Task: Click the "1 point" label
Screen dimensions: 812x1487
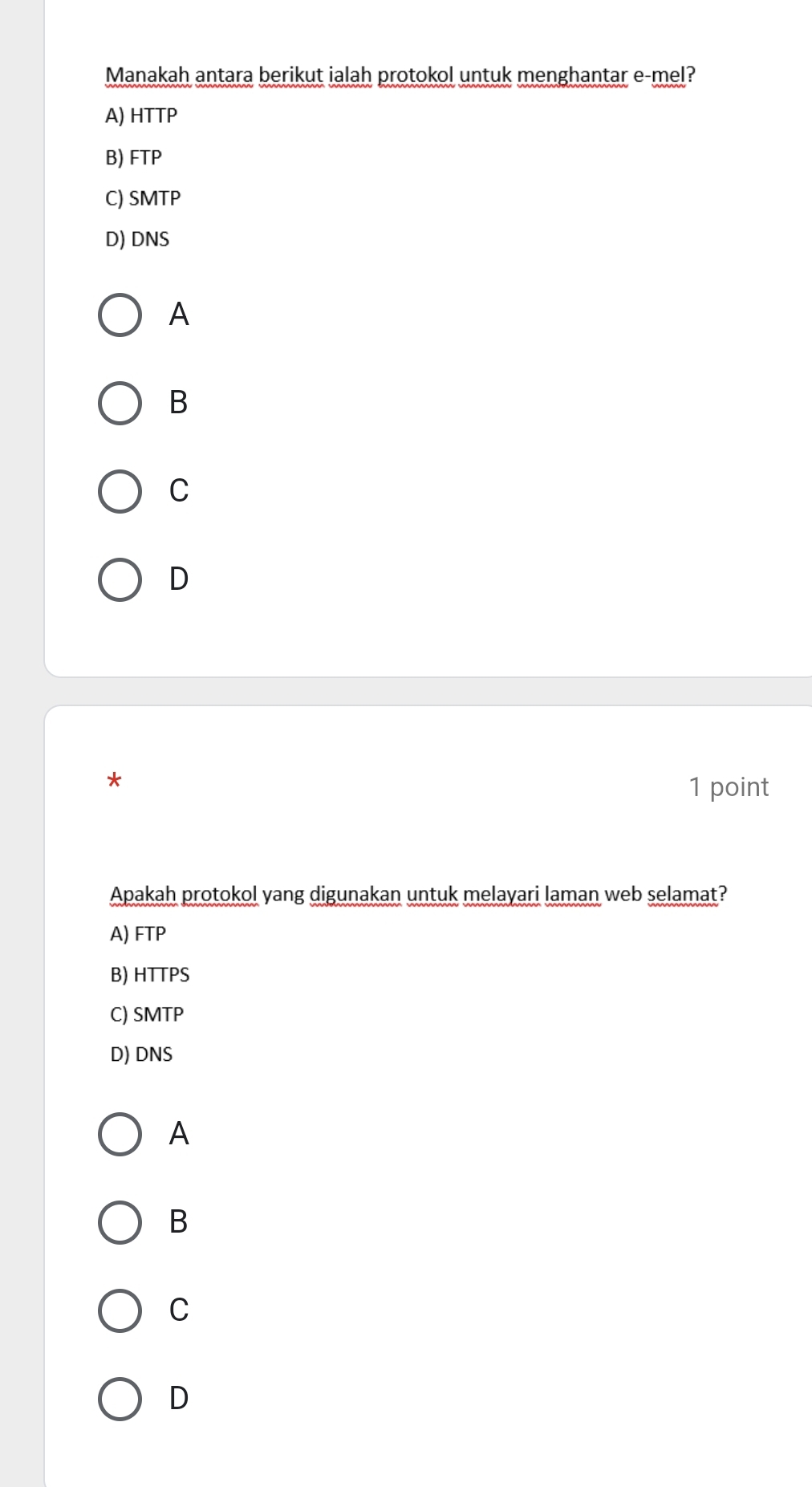Action: tap(729, 787)
